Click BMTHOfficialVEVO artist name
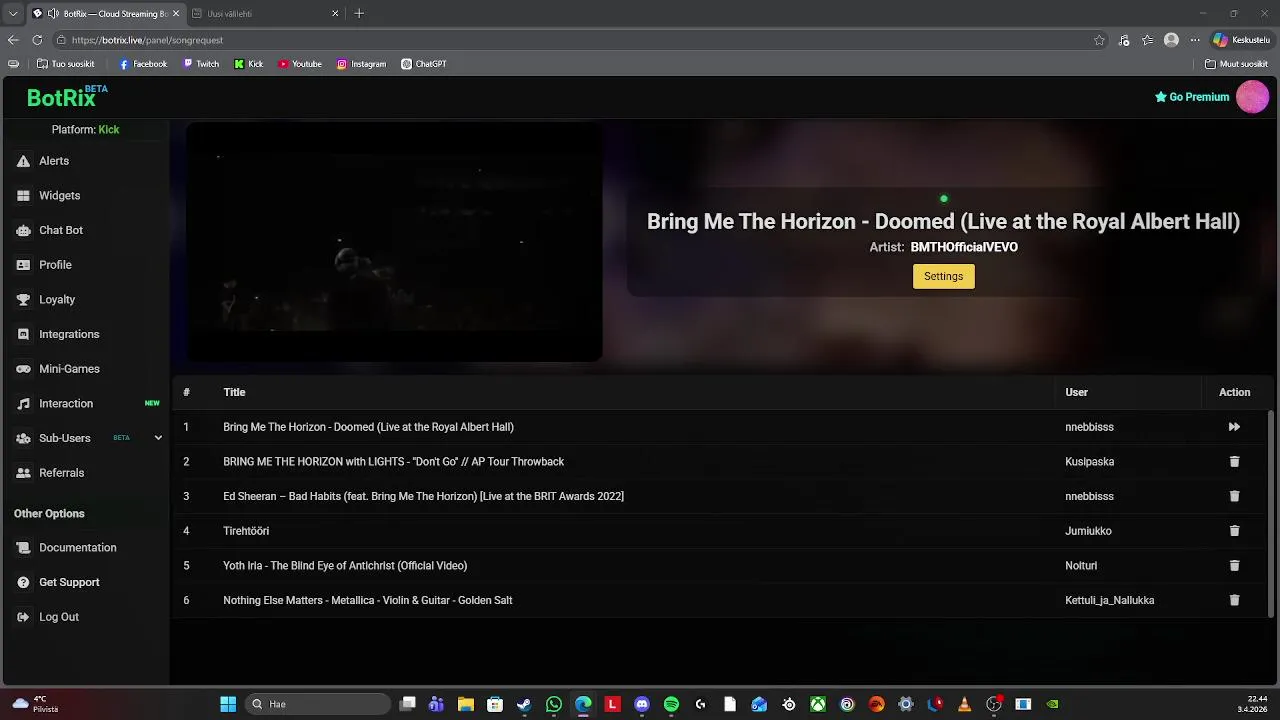The image size is (1280, 720). (x=964, y=247)
